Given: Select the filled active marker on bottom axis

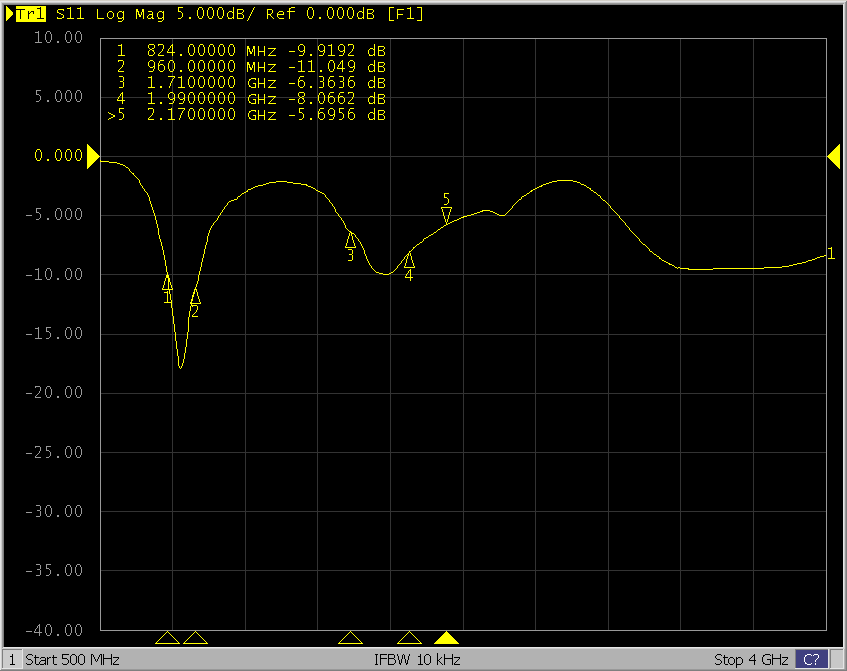Looking at the screenshot, I should [x=447, y=638].
